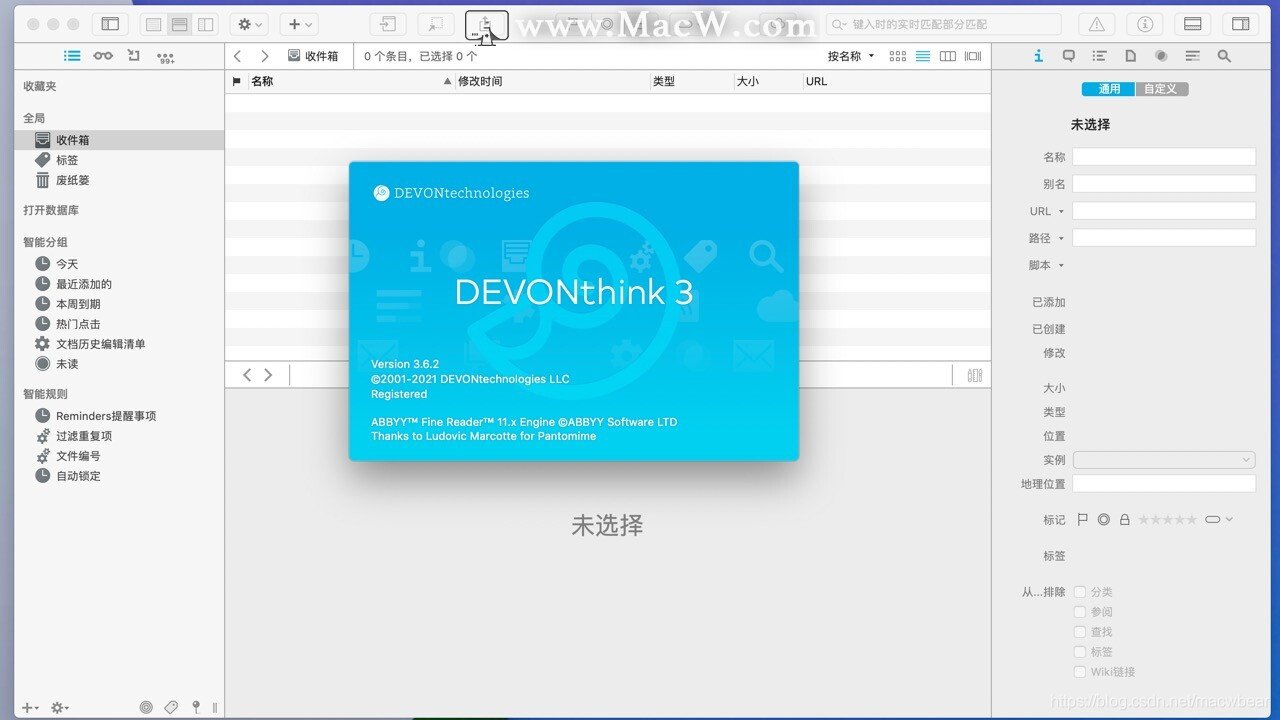Open the 文档历史编辑清单 smart group
Viewport: 1280px width, 720px height.
point(119,344)
